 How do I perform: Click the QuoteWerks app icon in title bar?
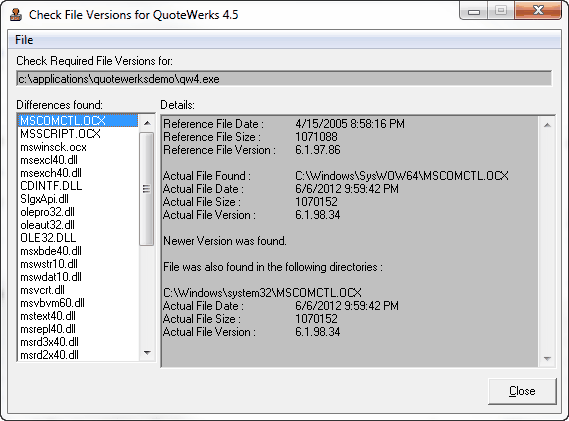coord(16,15)
